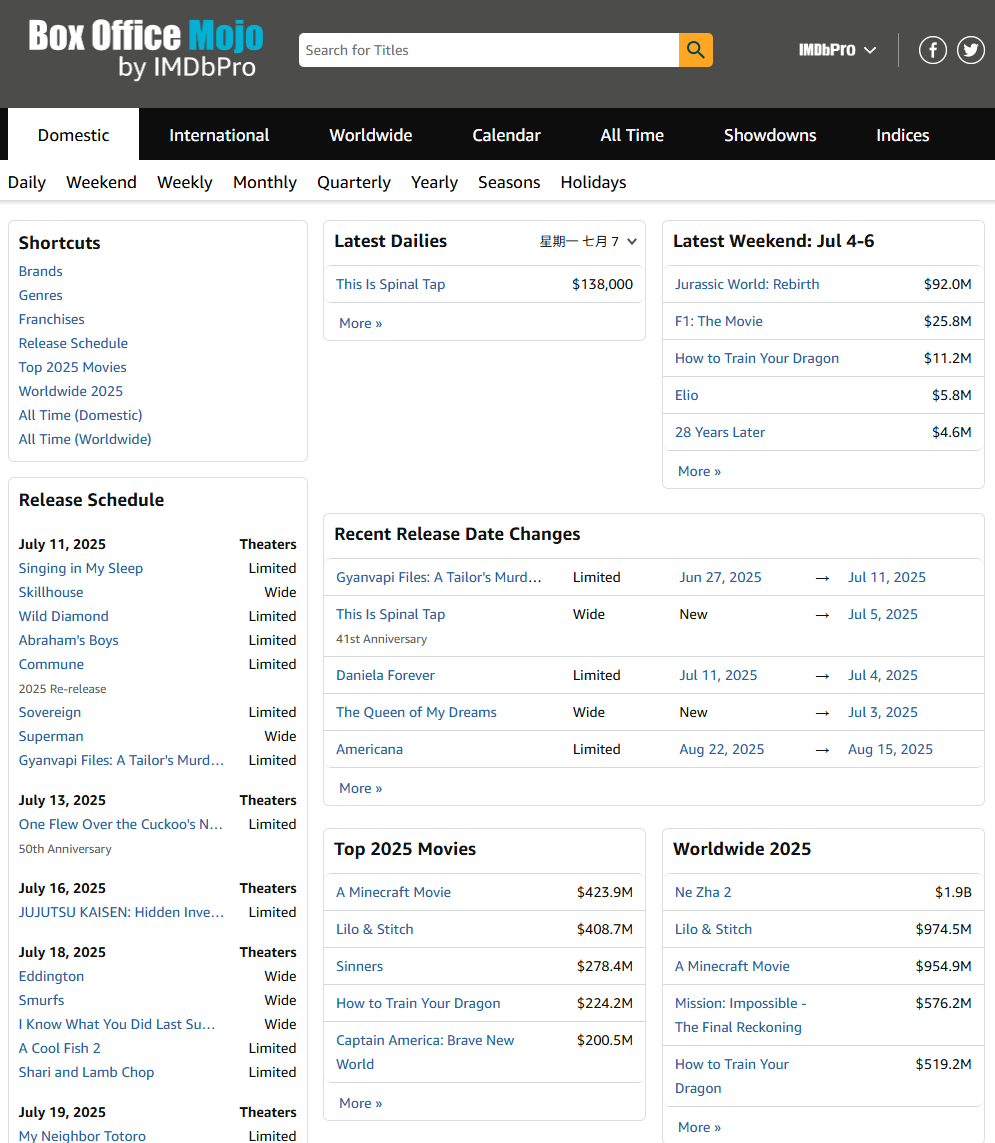This screenshot has width=995, height=1143.
Task: Open JUJUTSU KAISEN: Hidden Inventory link
Action: pyautogui.click(x=121, y=912)
